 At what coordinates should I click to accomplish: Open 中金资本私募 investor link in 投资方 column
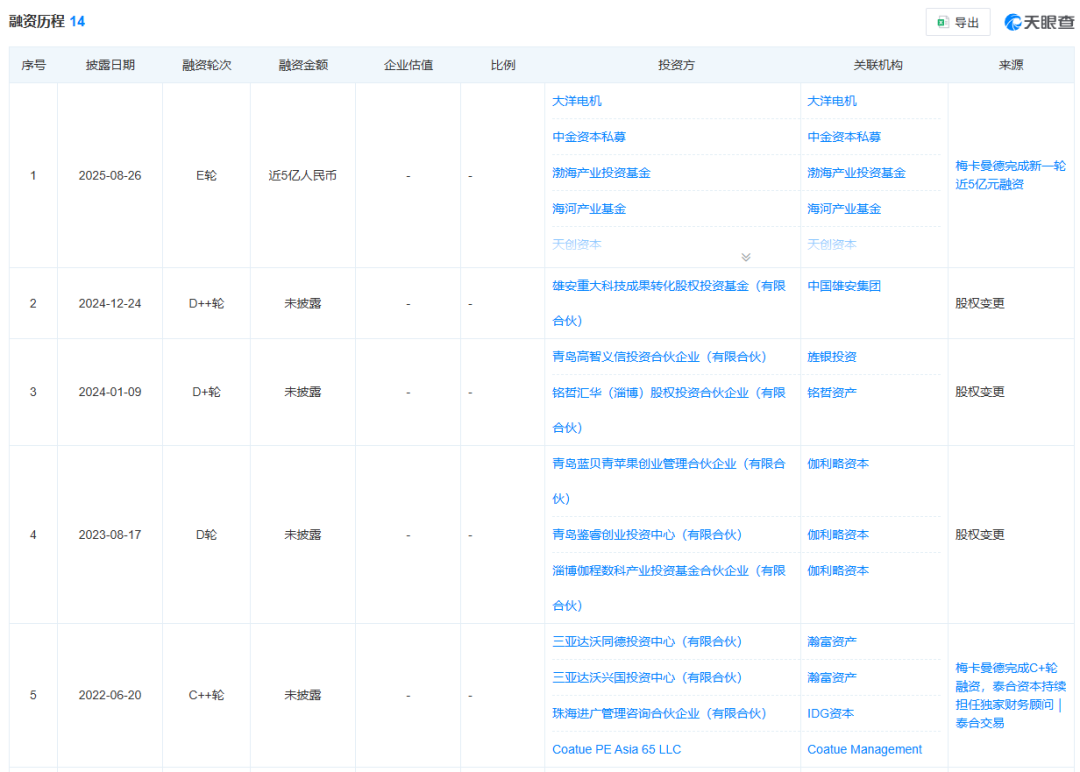589,137
